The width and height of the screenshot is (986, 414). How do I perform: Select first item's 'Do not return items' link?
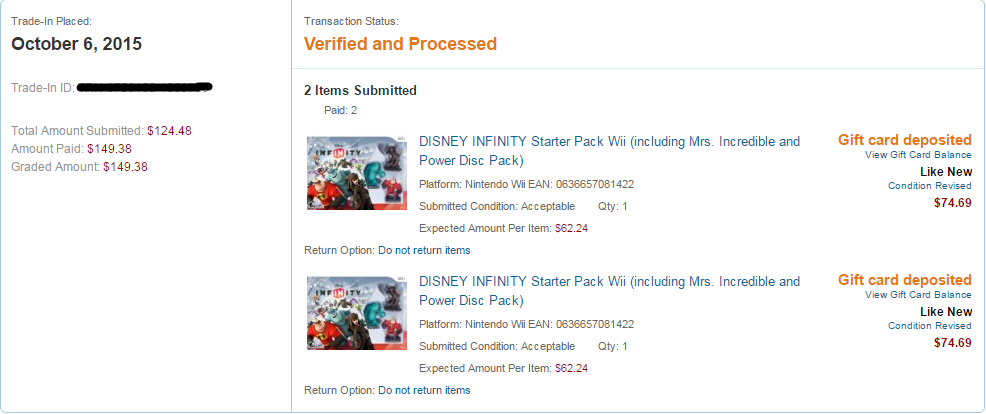click(424, 250)
